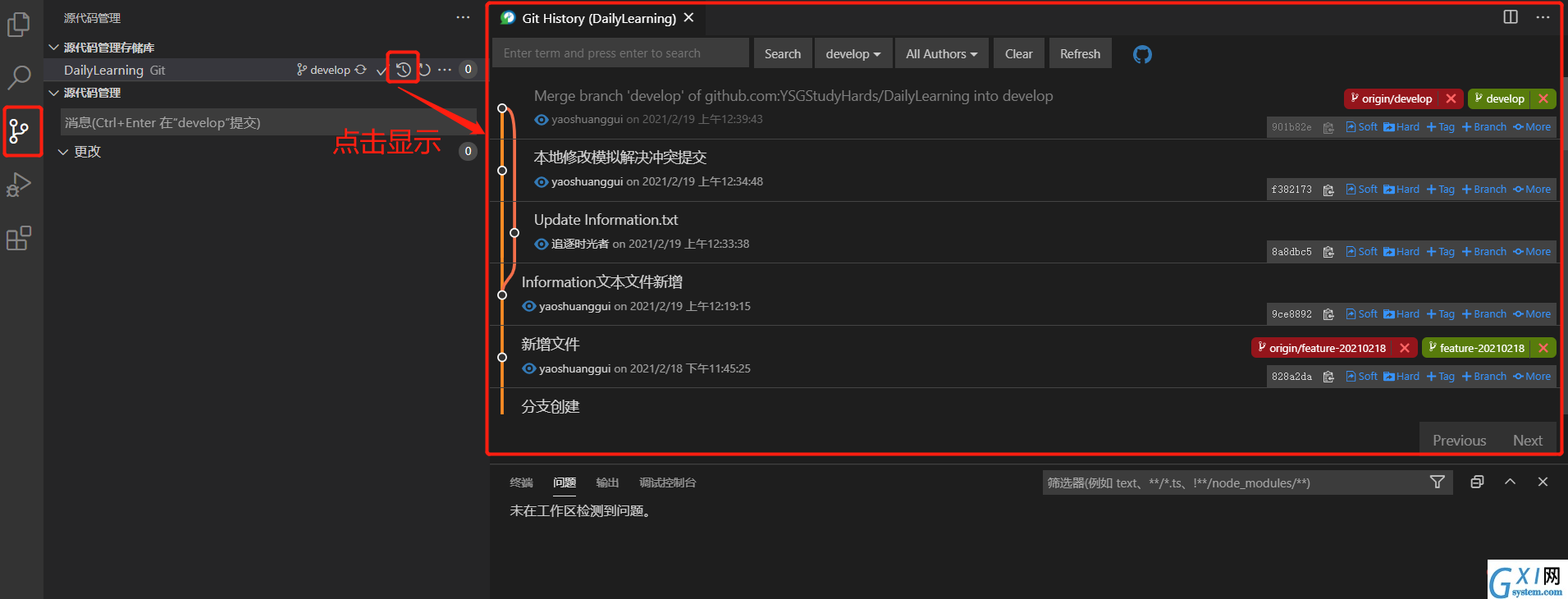Click the Clear button
The width and height of the screenshot is (1568, 599).
1018,53
